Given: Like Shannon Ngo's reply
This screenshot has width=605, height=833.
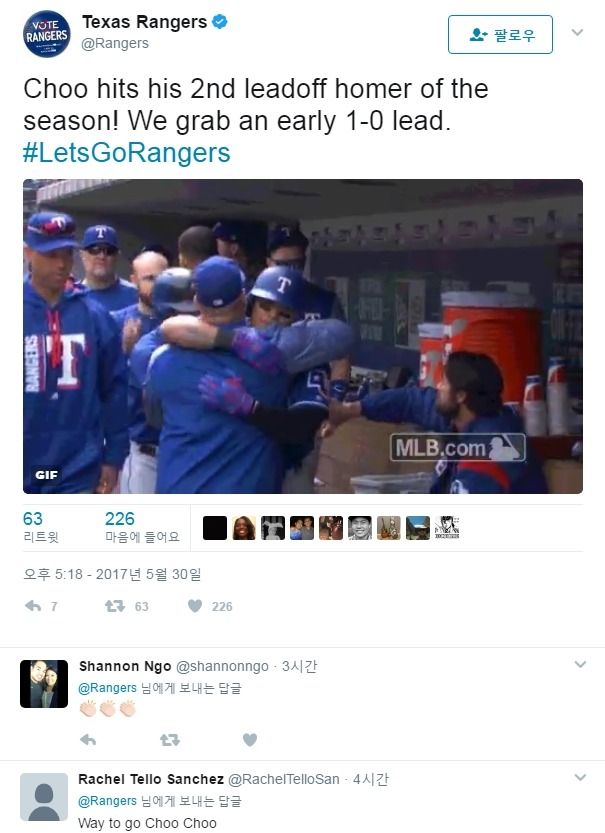Looking at the screenshot, I should [250, 740].
